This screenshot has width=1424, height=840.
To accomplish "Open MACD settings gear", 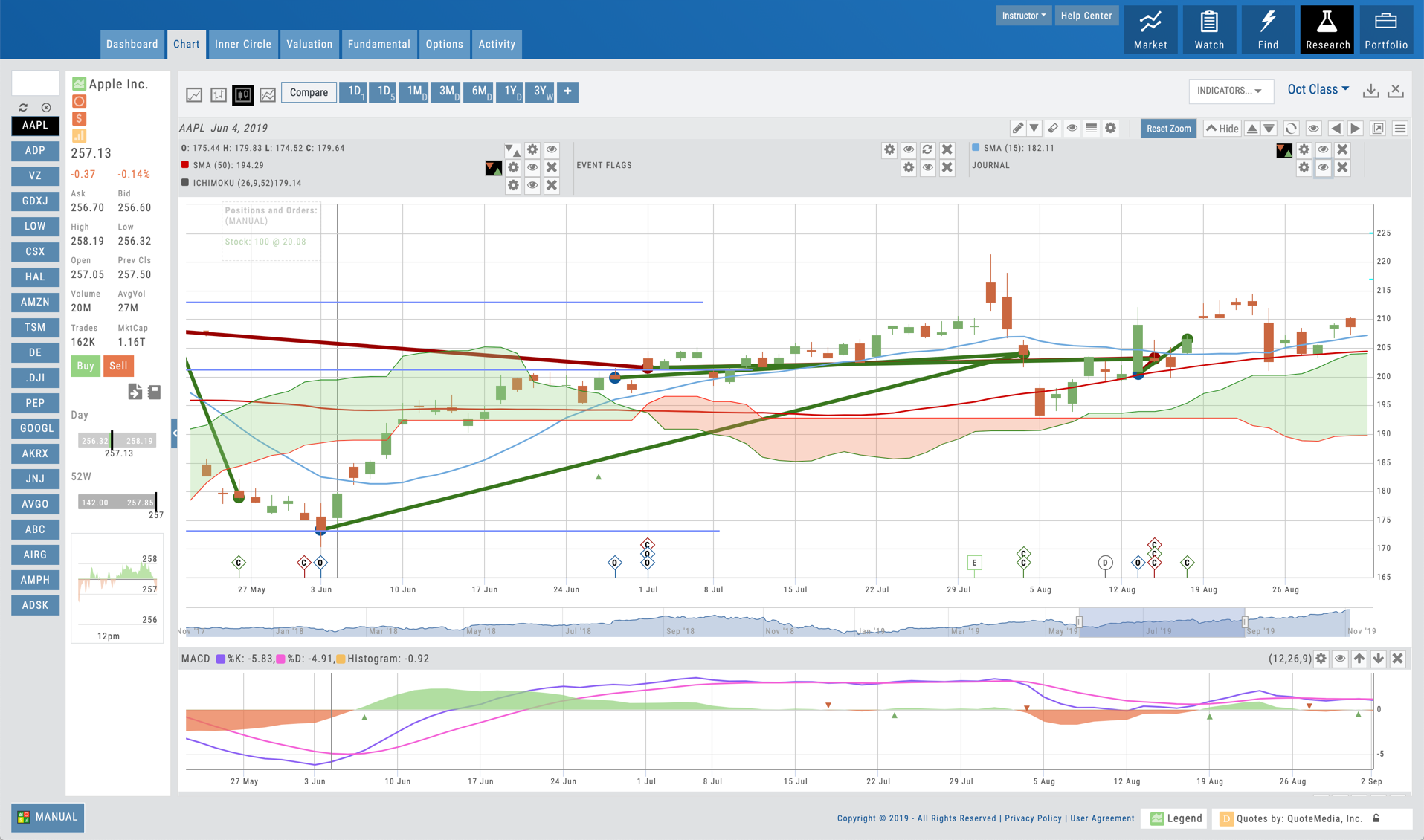I will [x=1321, y=659].
